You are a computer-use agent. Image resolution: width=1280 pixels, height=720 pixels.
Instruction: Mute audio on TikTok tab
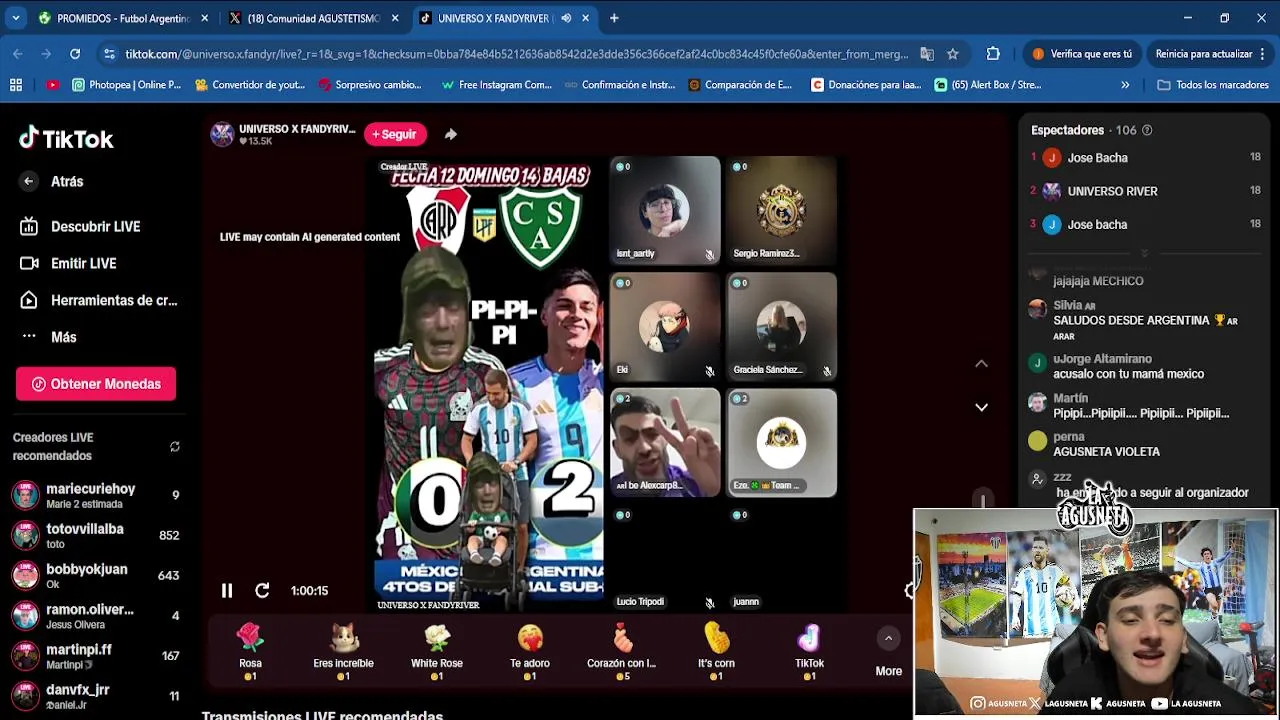tap(566, 18)
